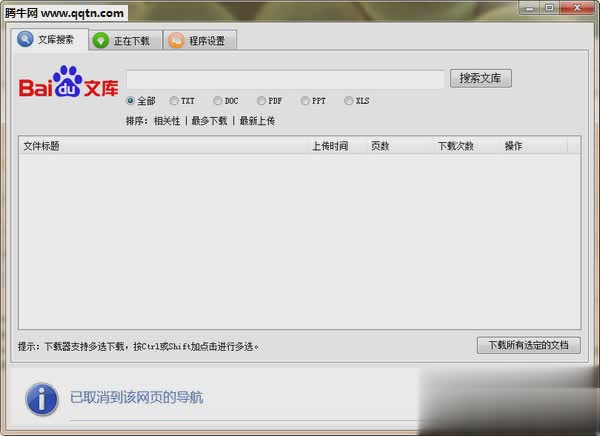The height and width of the screenshot is (436, 600).
Task: Click the blue info icon at bottom
Action: point(41,398)
